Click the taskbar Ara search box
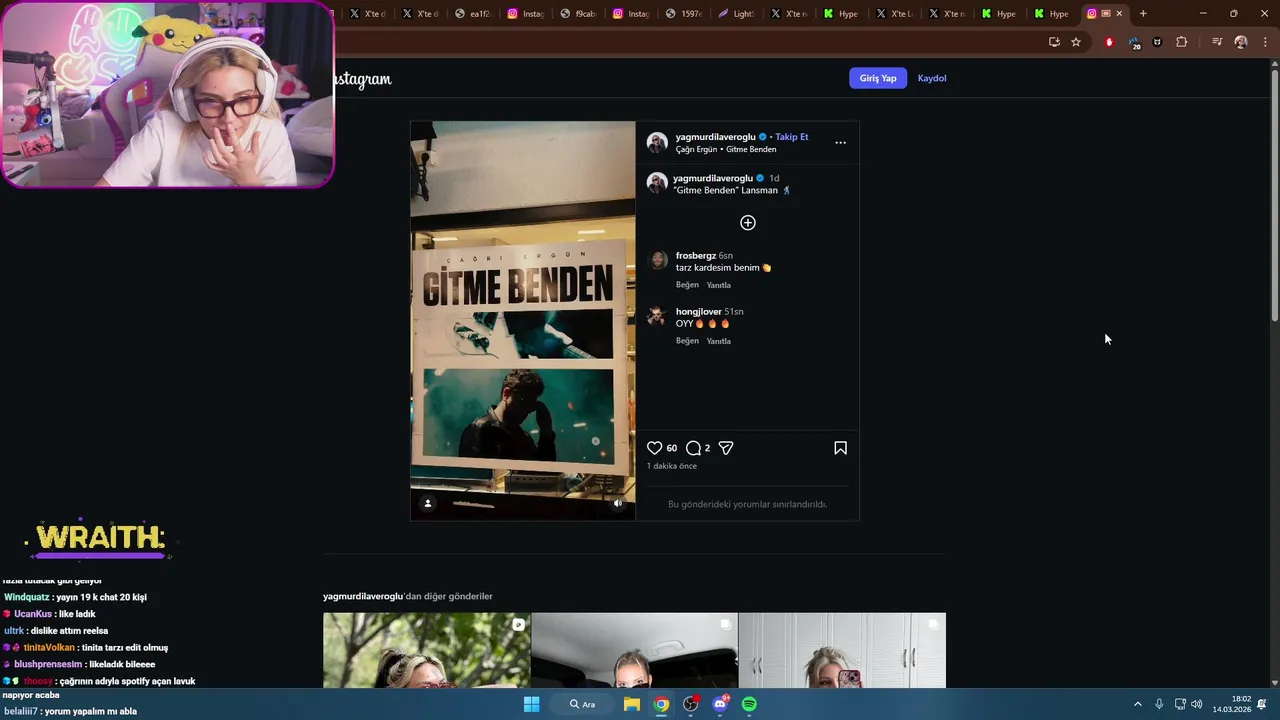 coord(582,704)
